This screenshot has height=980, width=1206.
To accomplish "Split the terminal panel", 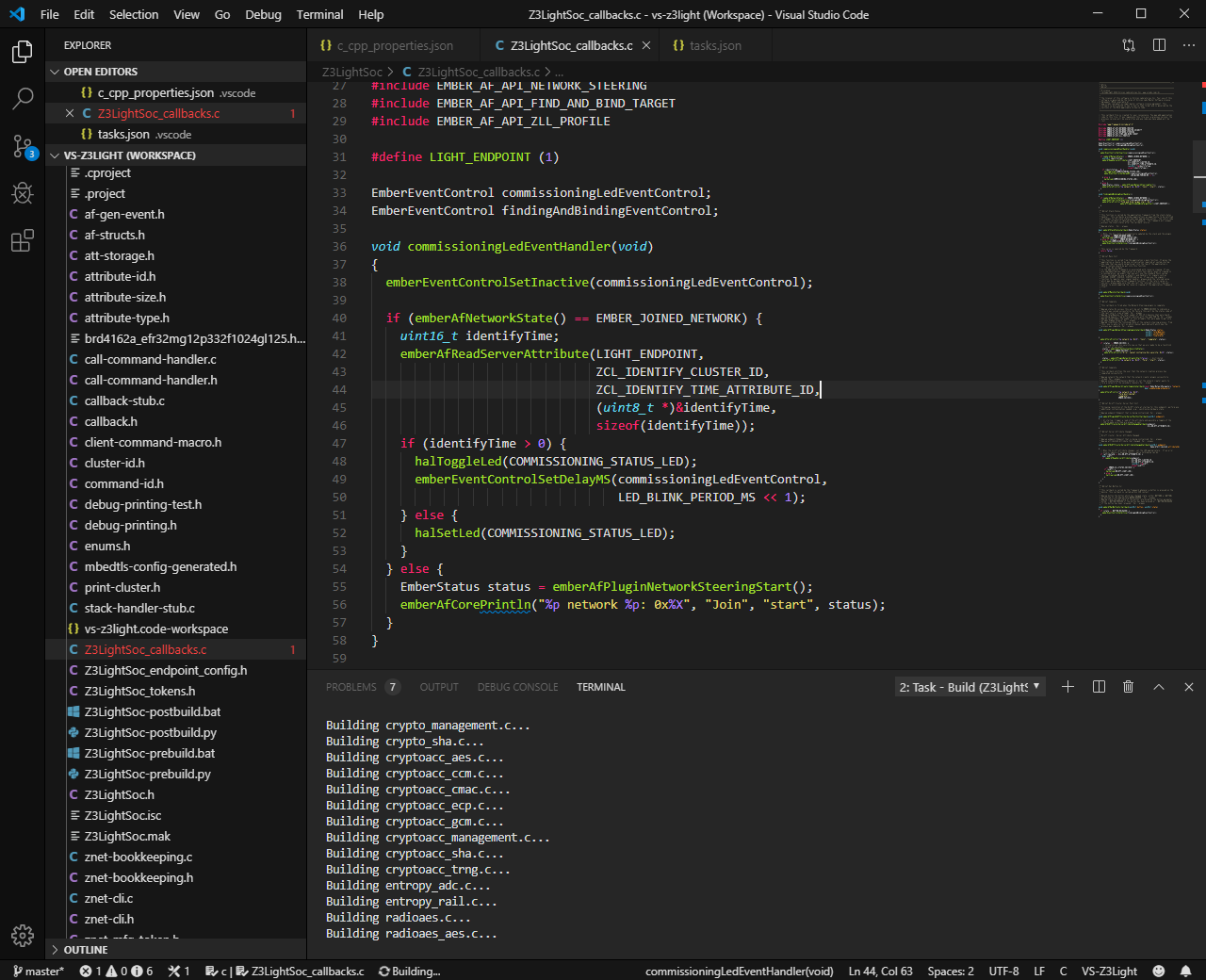I will coord(1099,687).
